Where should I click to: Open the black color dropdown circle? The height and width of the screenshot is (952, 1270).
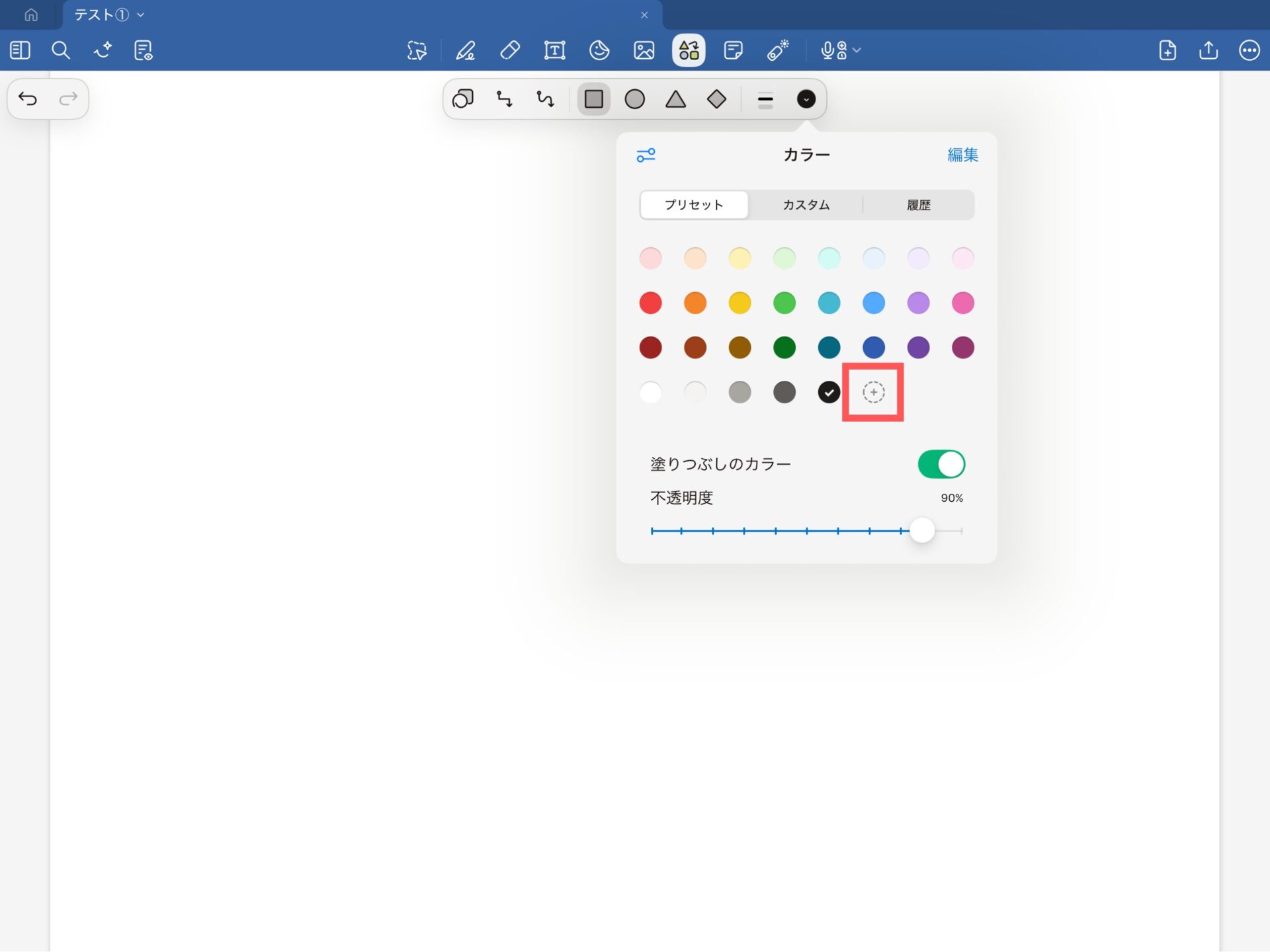click(x=806, y=99)
